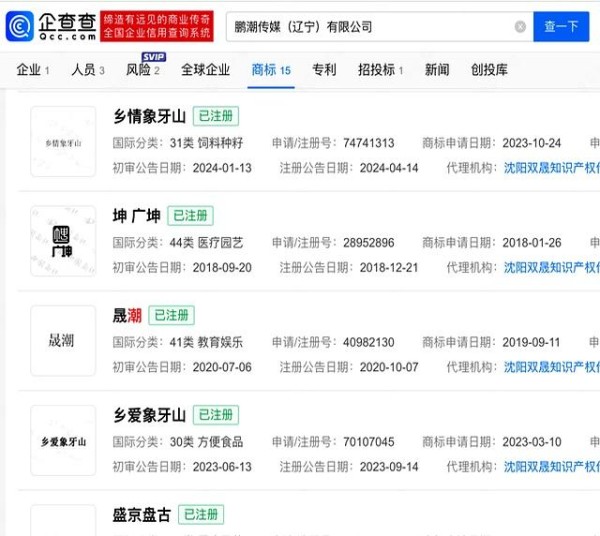Click the 查一下 search button
The width and height of the screenshot is (600, 536).
pyautogui.click(x=561, y=26)
